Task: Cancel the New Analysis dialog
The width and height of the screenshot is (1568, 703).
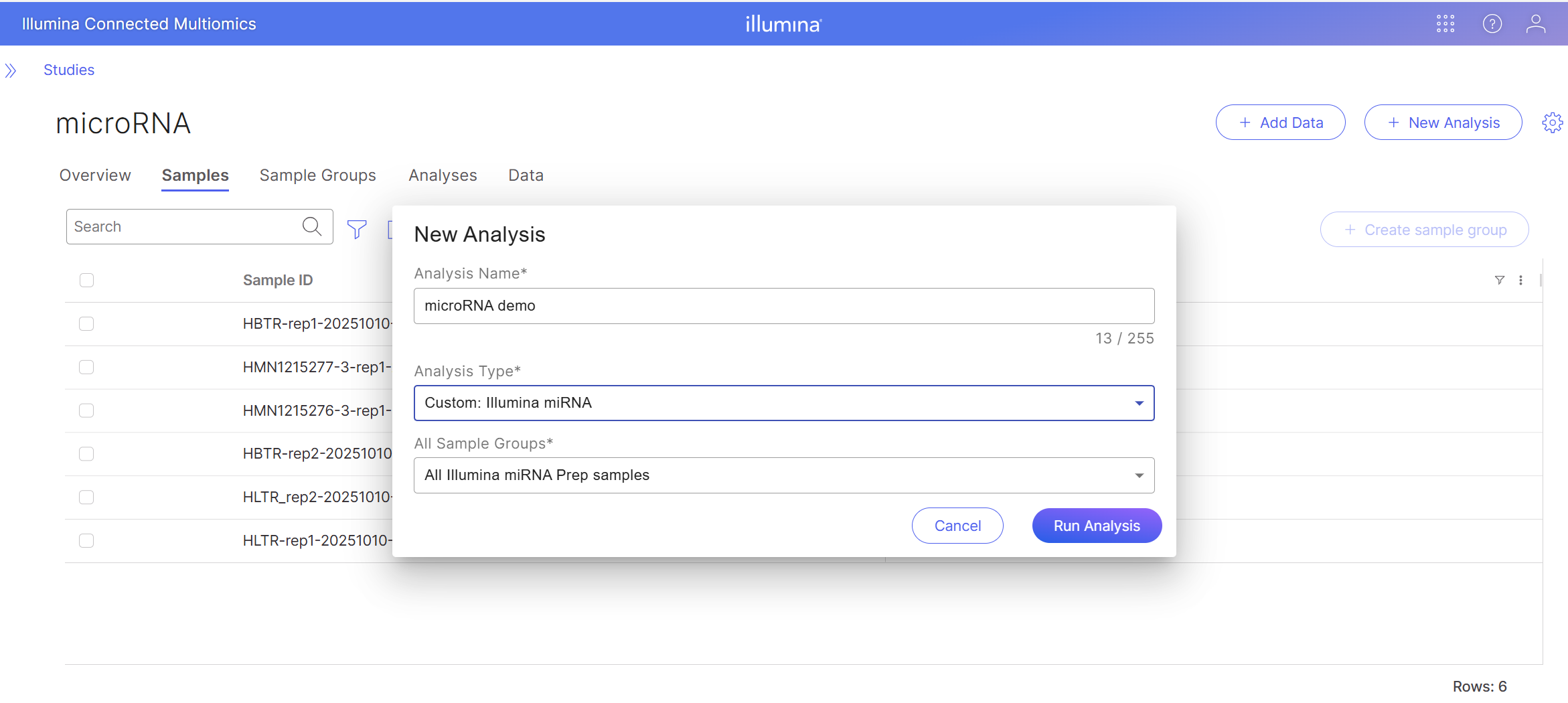Action: [957, 526]
